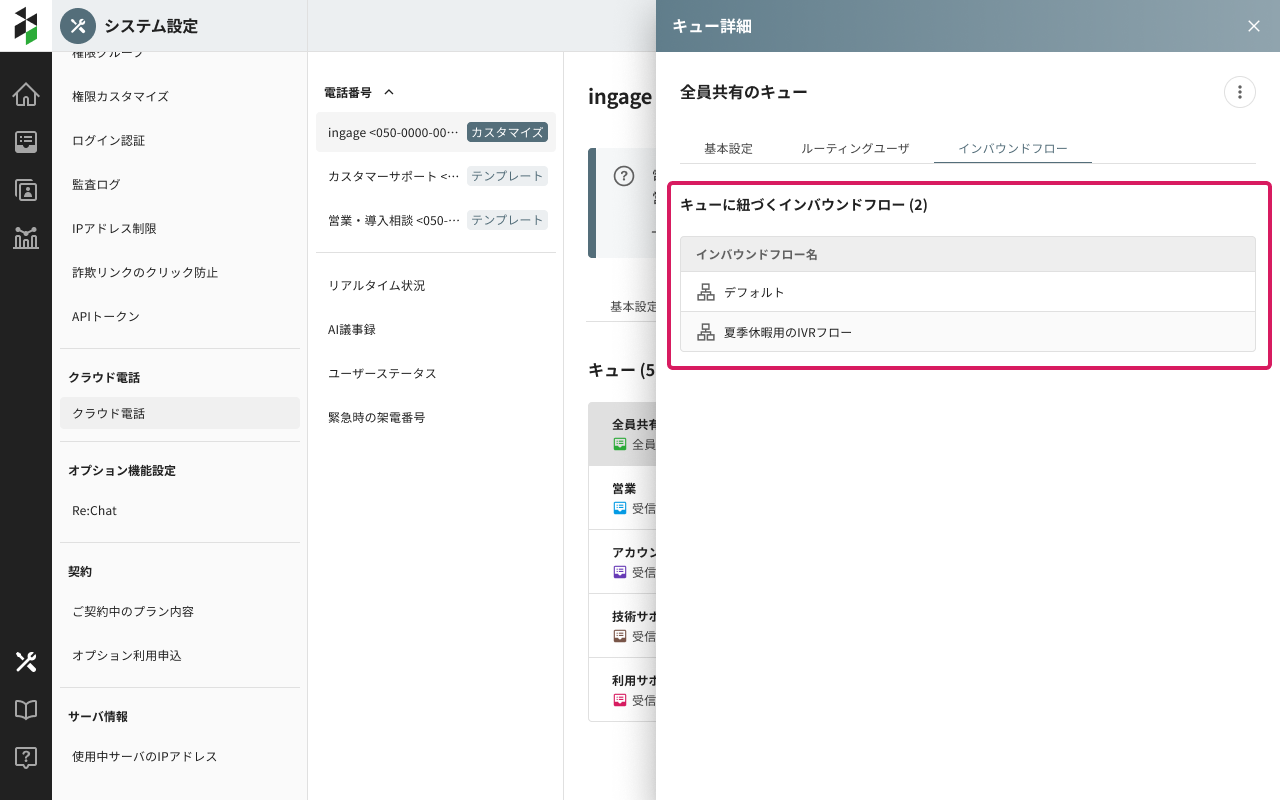The width and height of the screenshot is (1280, 800).
Task: Open the system settings tools icon in rail
Action: 26,662
